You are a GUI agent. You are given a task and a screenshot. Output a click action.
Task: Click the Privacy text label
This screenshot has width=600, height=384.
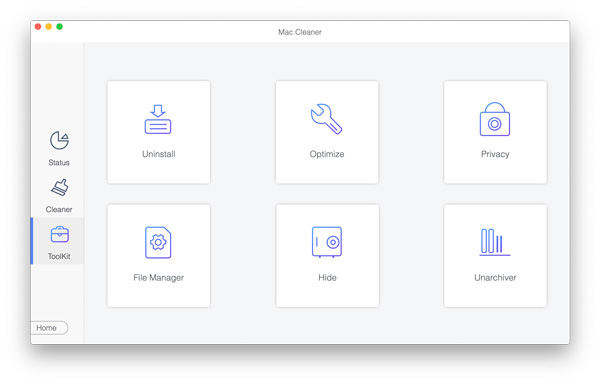pyautogui.click(x=495, y=154)
